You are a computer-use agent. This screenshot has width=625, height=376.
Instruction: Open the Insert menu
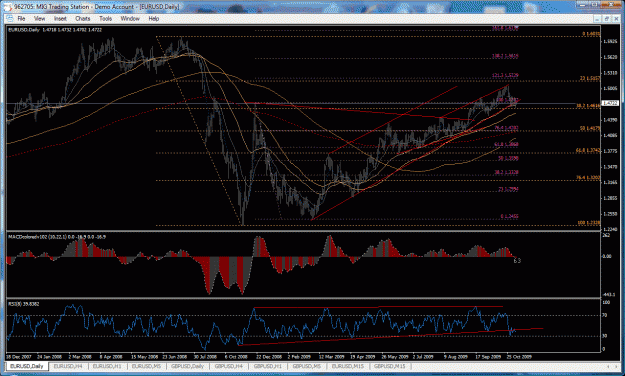(60, 18)
